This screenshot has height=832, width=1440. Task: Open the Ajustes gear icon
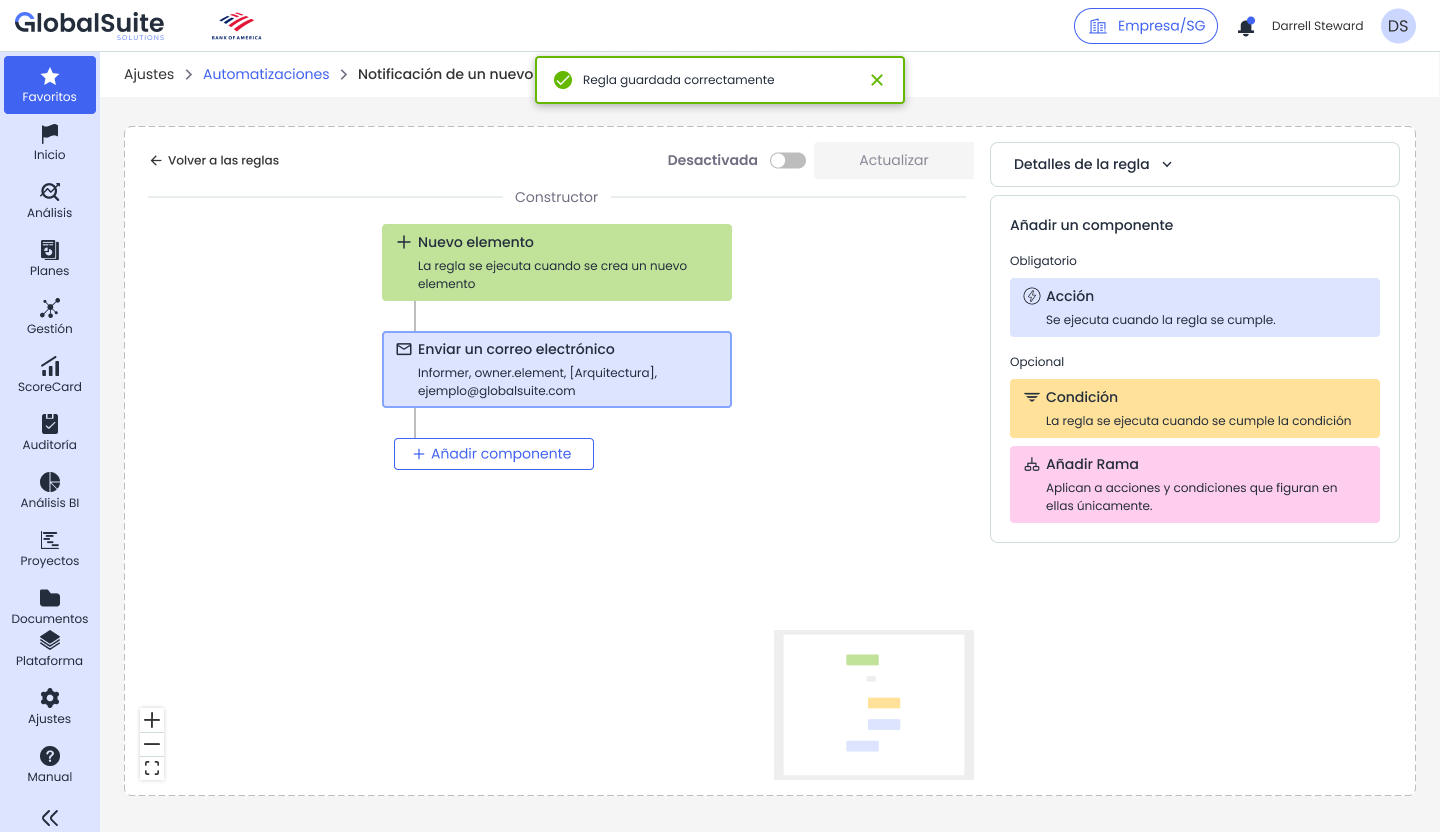50,698
